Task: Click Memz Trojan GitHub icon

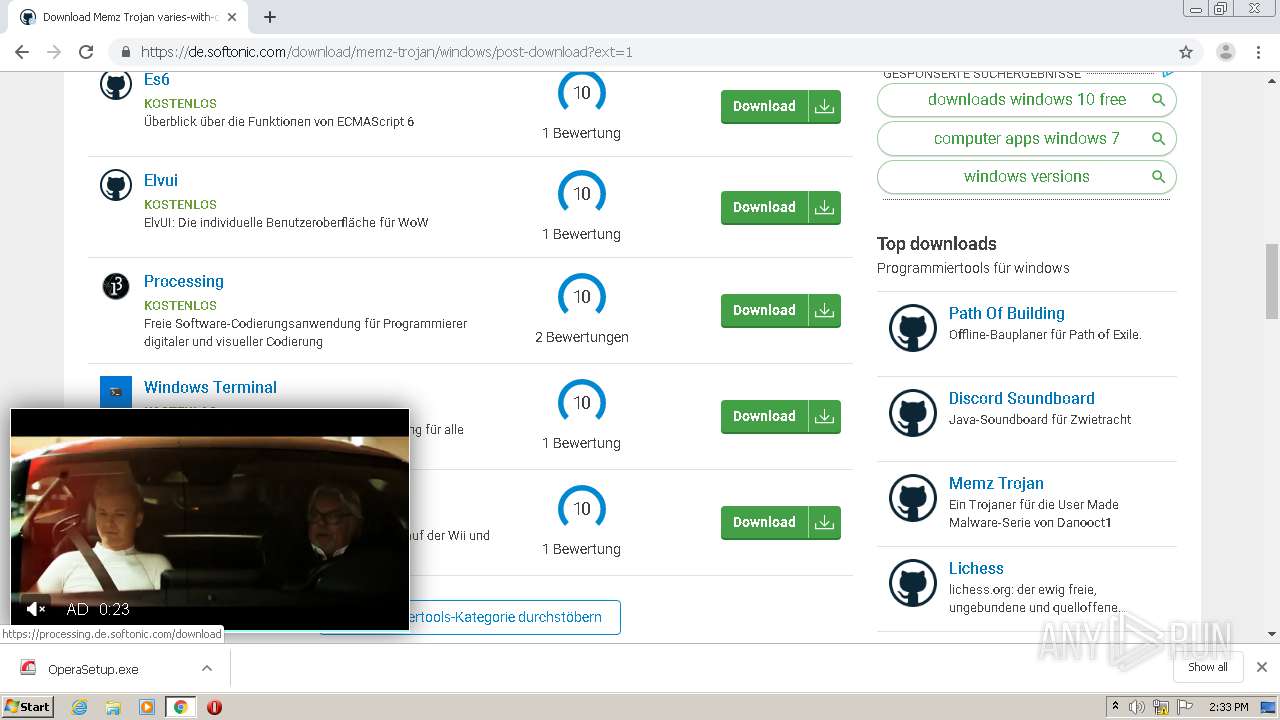Action: tap(913, 498)
